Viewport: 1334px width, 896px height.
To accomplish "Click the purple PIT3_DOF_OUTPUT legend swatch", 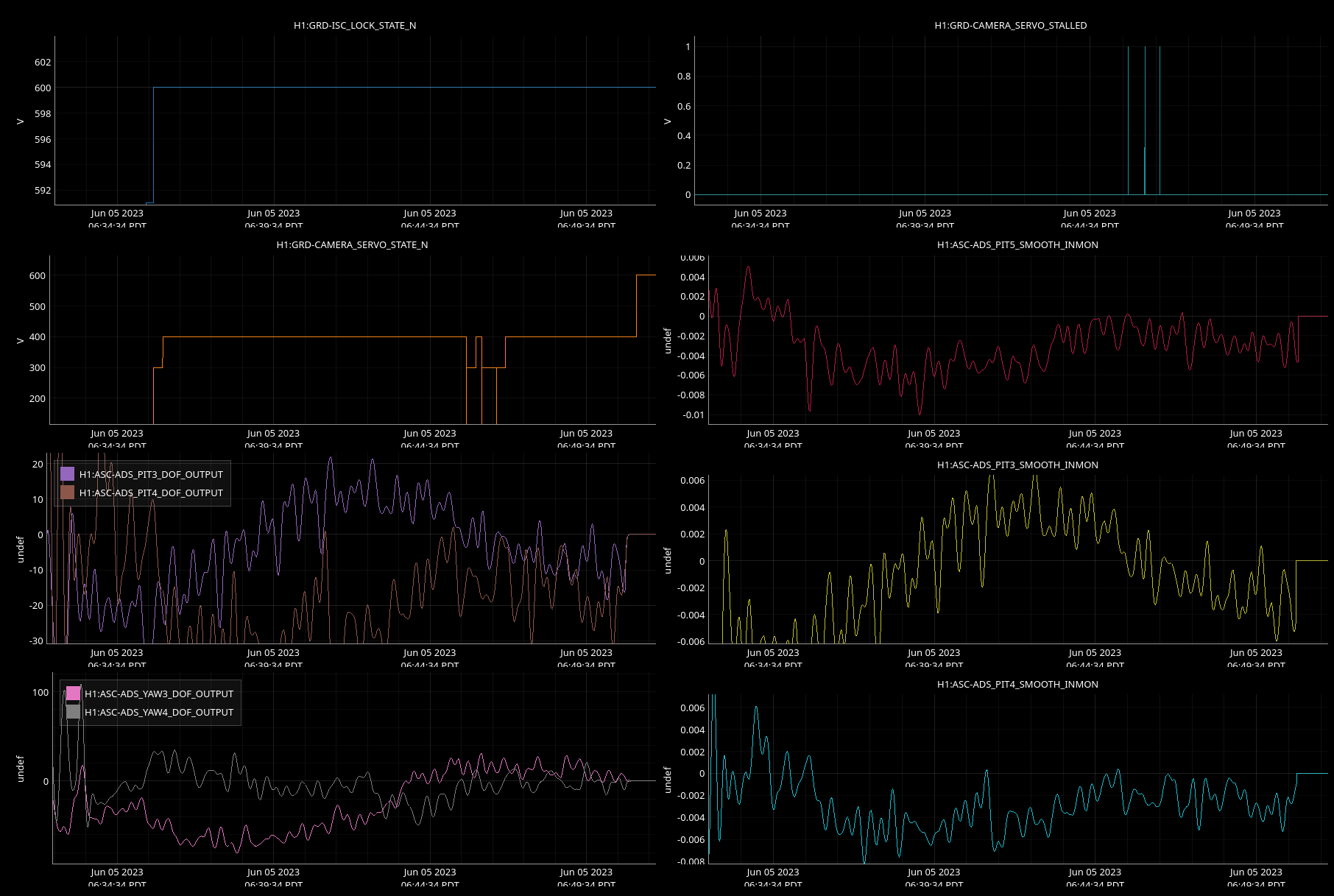I will pos(68,474).
